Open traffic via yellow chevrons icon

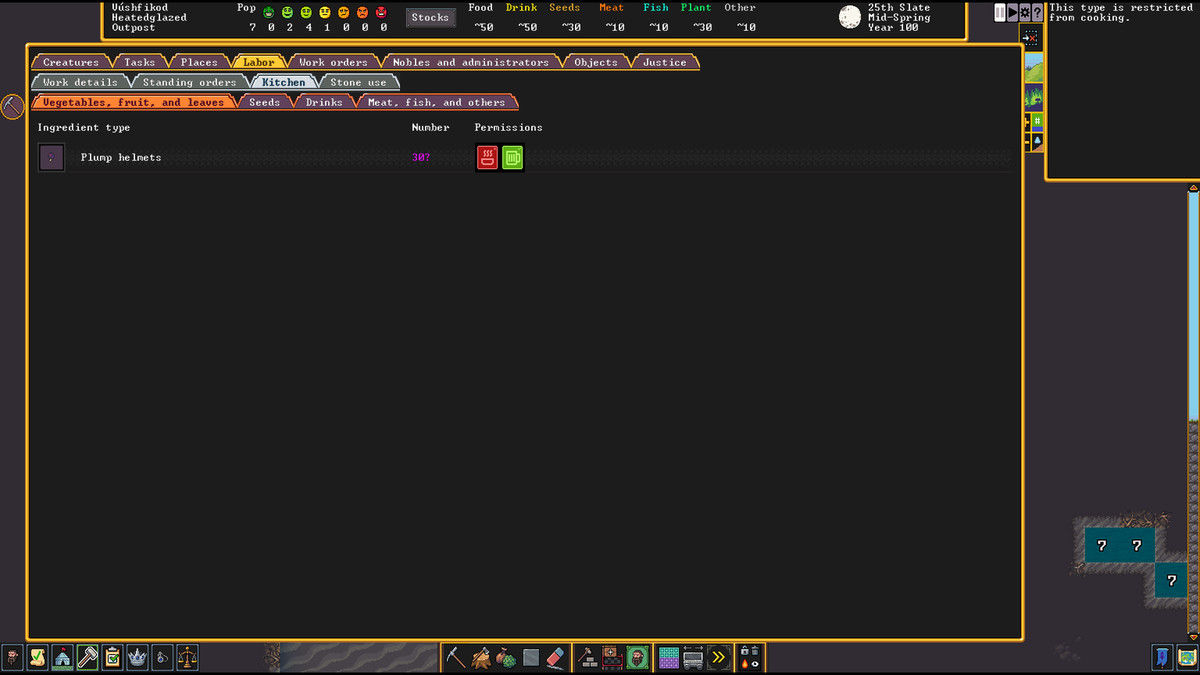click(718, 658)
